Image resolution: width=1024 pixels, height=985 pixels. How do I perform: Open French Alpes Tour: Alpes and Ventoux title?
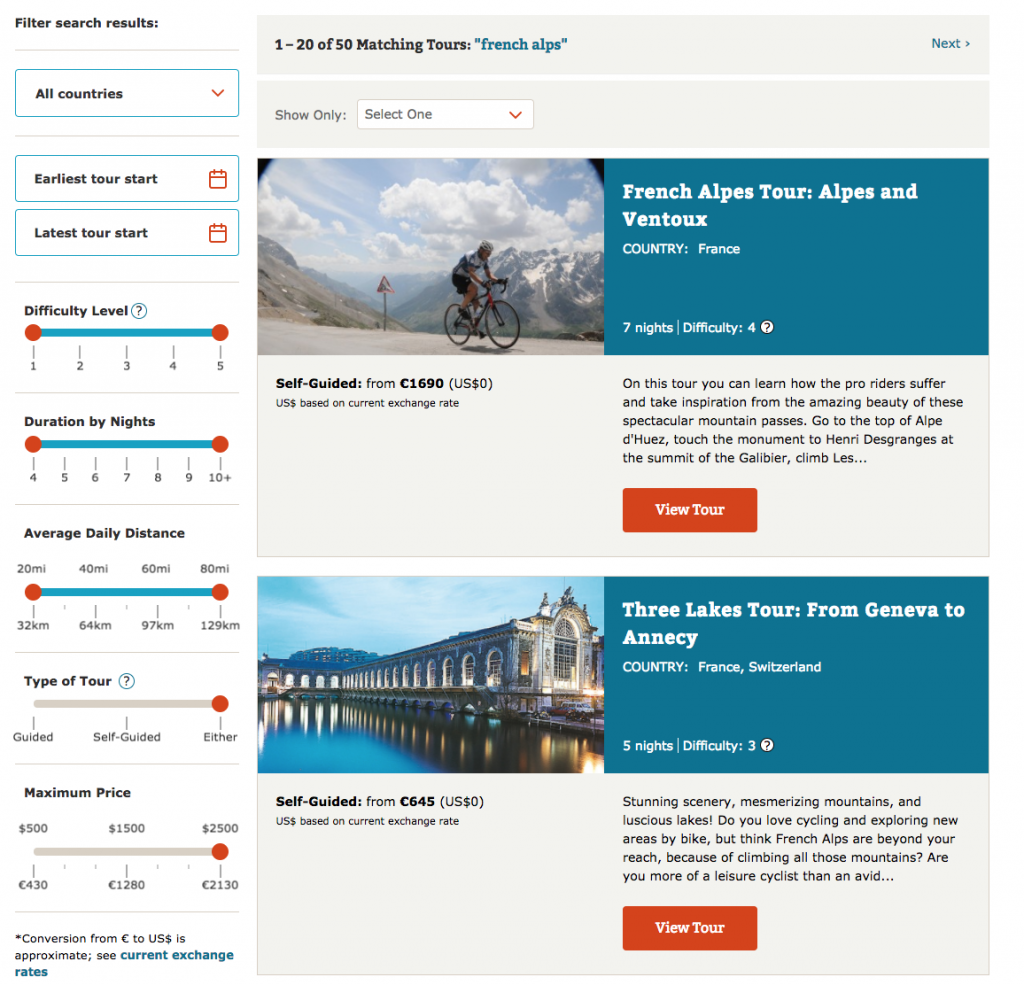(769, 205)
